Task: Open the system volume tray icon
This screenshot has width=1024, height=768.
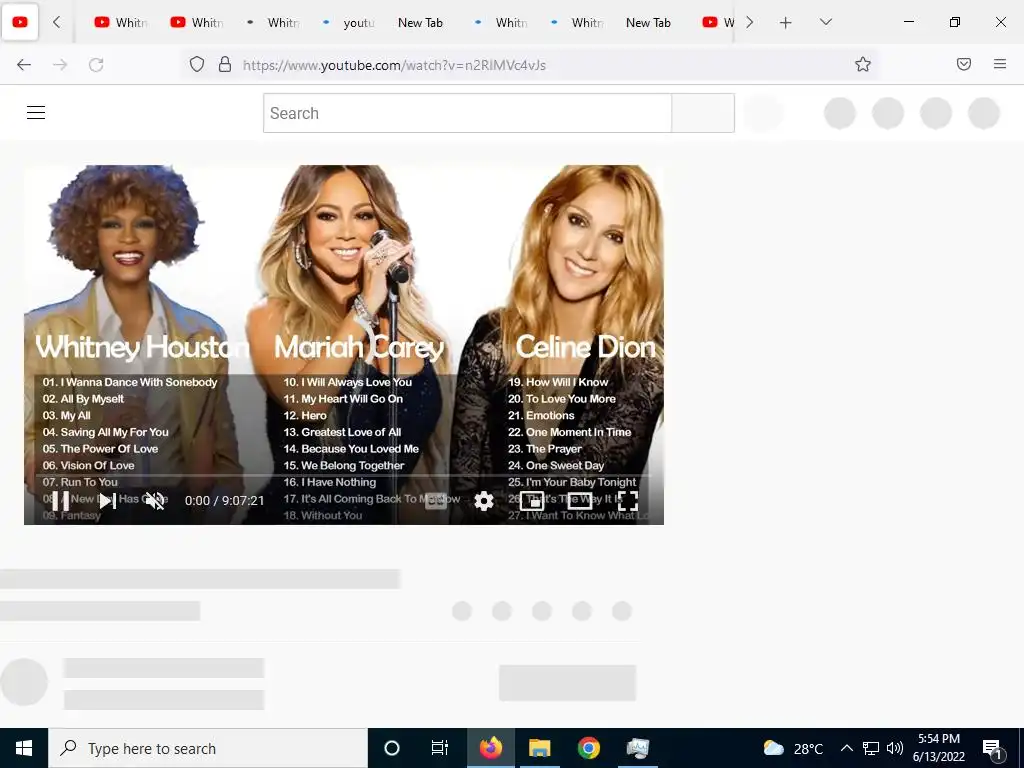Action: pyautogui.click(x=895, y=748)
